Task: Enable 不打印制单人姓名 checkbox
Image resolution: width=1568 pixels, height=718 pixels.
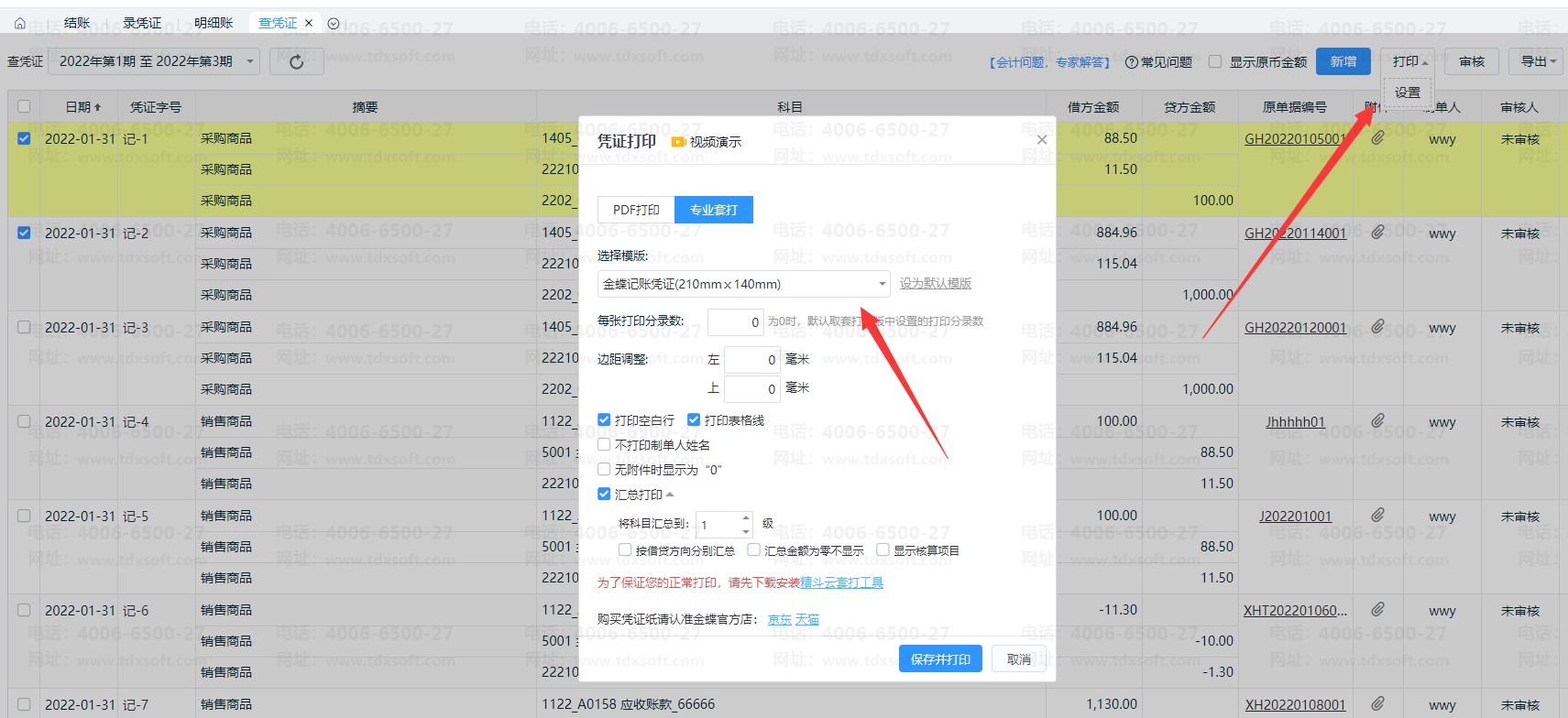Action: point(604,444)
